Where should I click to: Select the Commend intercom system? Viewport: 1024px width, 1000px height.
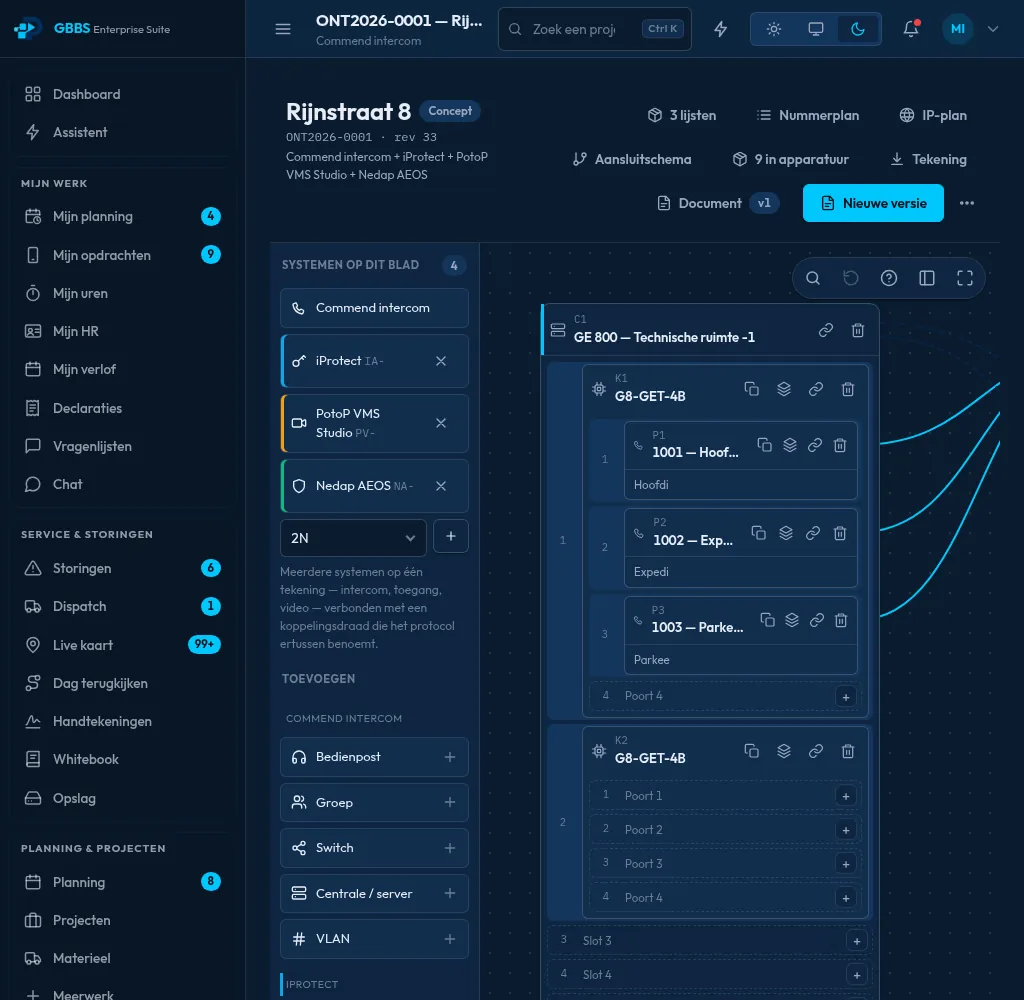pos(374,308)
